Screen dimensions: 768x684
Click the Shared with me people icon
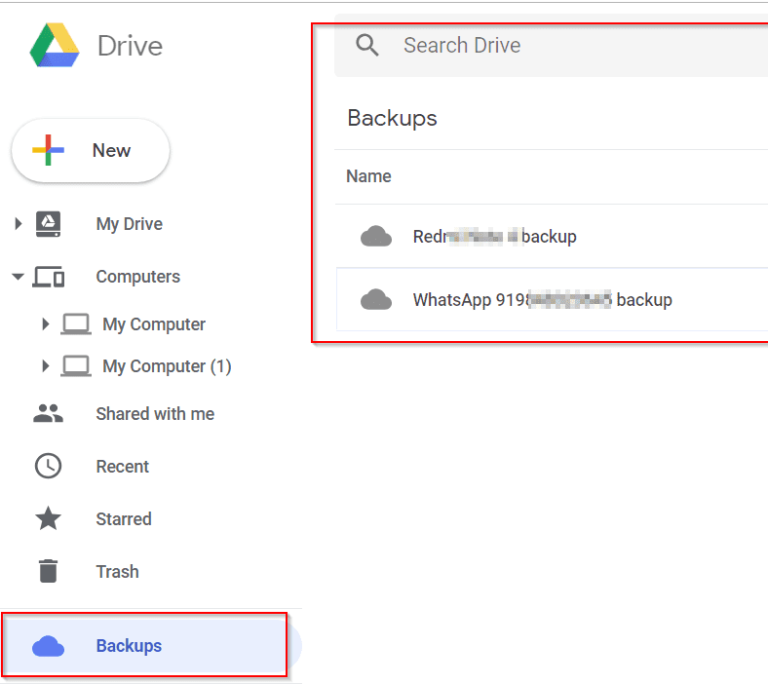pyautogui.click(x=48, y=414)
